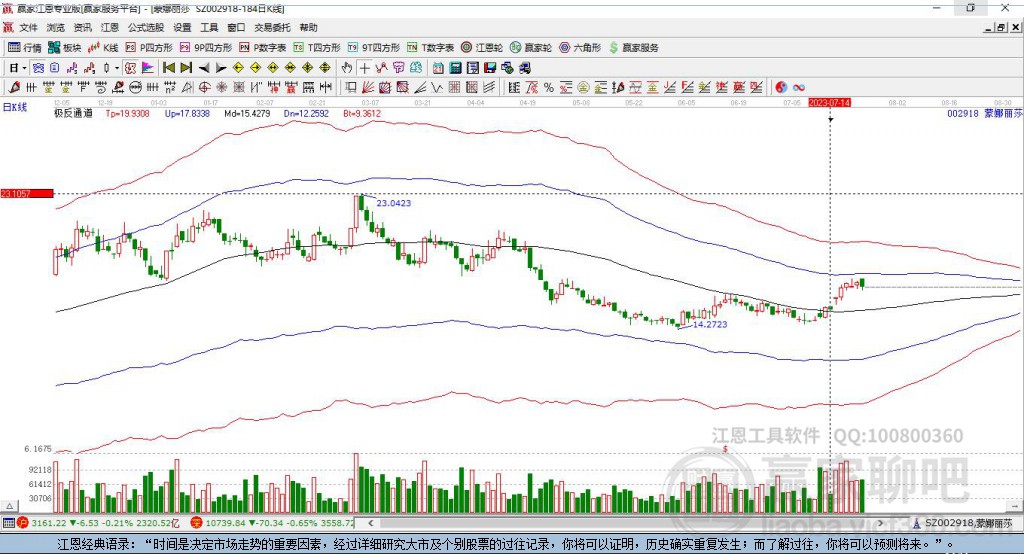Open the T四方形 tool
Image resolution: width=1024 pixels, height=554 pixels.
pos(317,48)
